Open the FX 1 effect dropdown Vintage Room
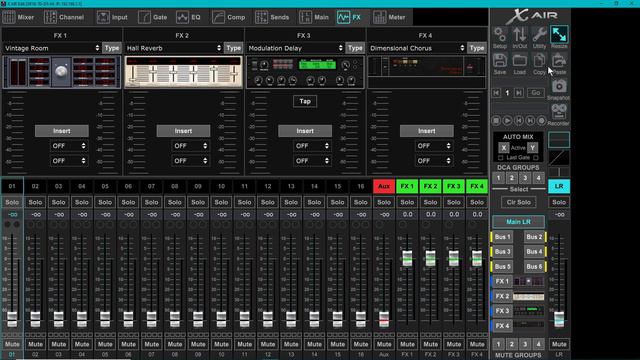640x360 pixels. [52, 48]
